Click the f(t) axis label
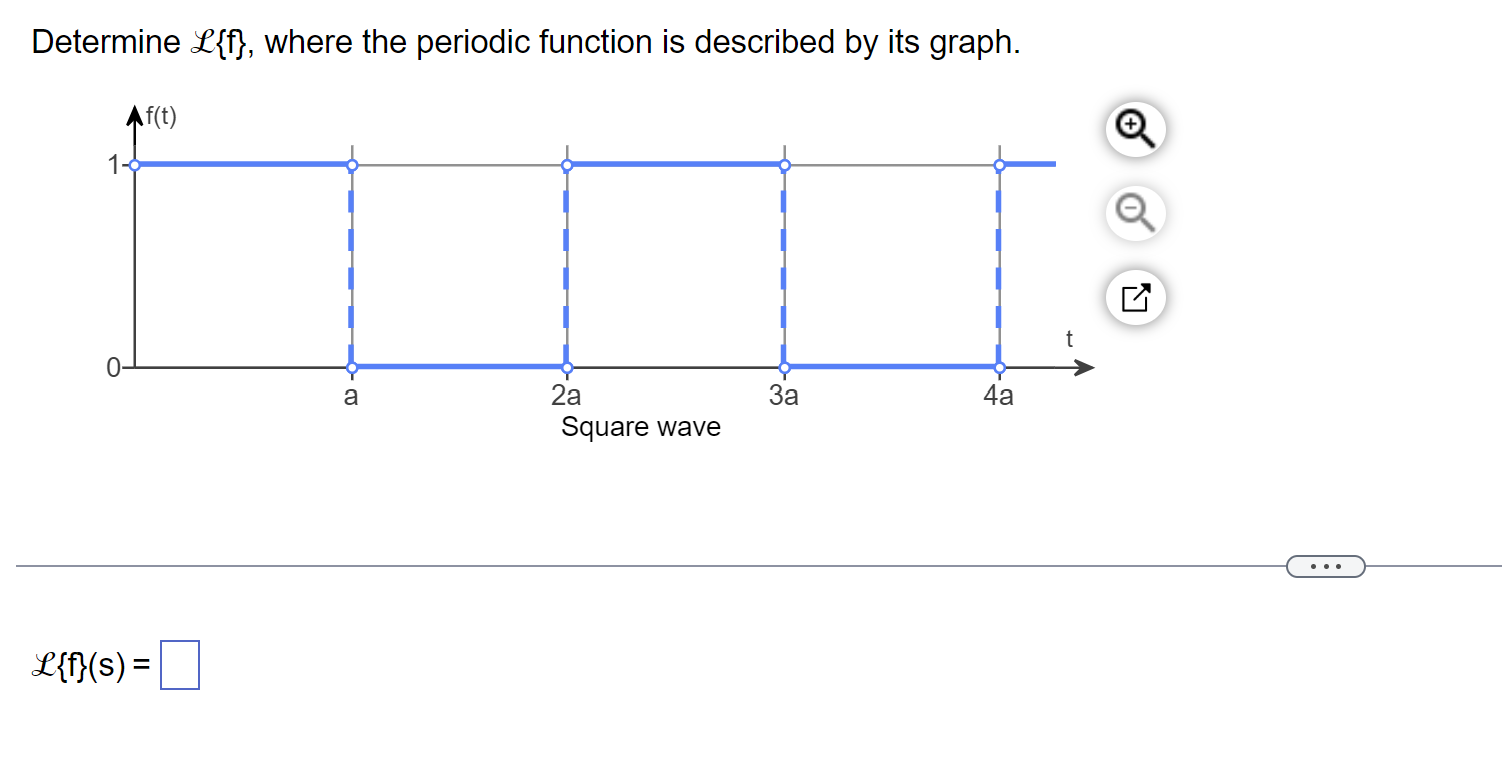The height and width of the screenshot is (780, 1502). tap(160, 115)
